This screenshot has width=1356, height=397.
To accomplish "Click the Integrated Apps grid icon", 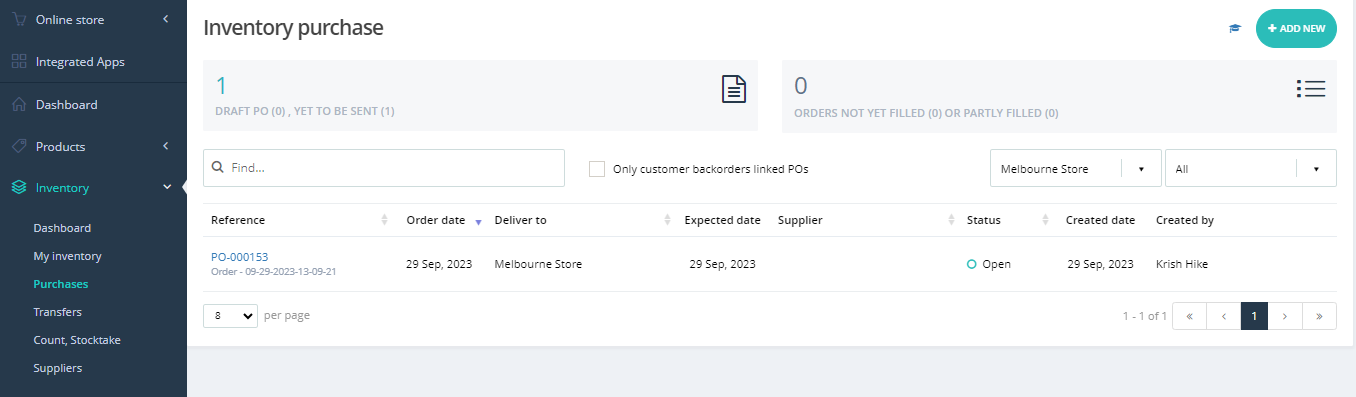I will pyautogui.click(x=19, y=62).
